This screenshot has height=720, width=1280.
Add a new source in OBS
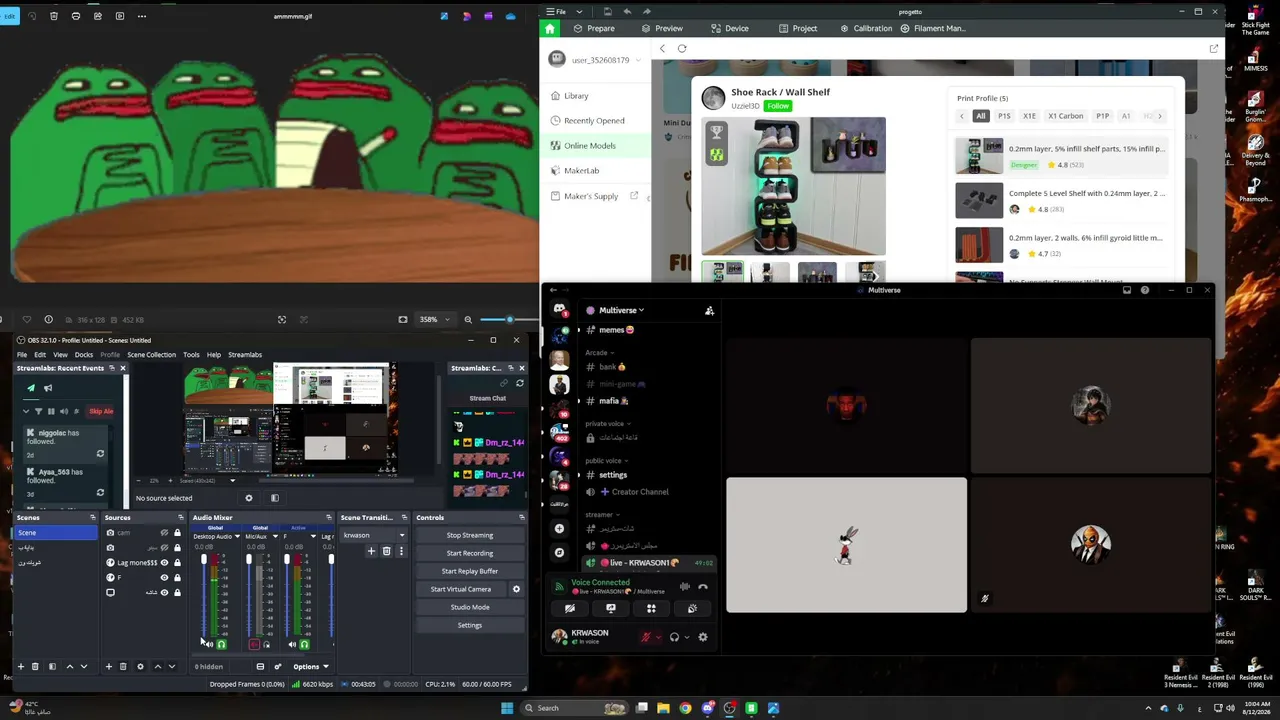pos(109,666)
